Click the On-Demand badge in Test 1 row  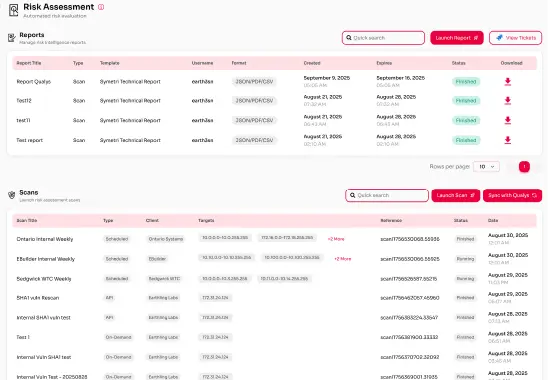point(118,337)
